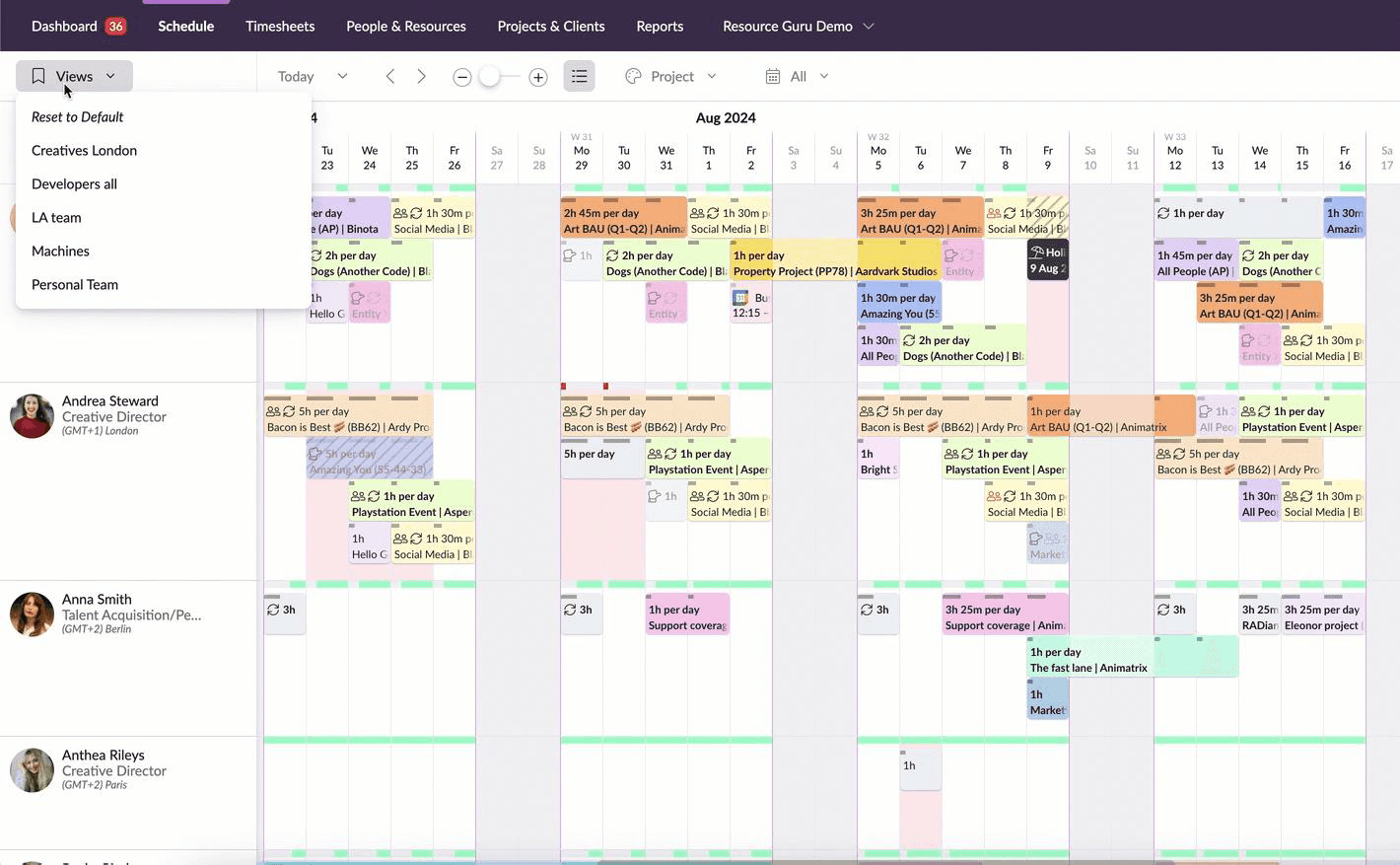Click the calendar icon beside All

[x=773, y=76]
